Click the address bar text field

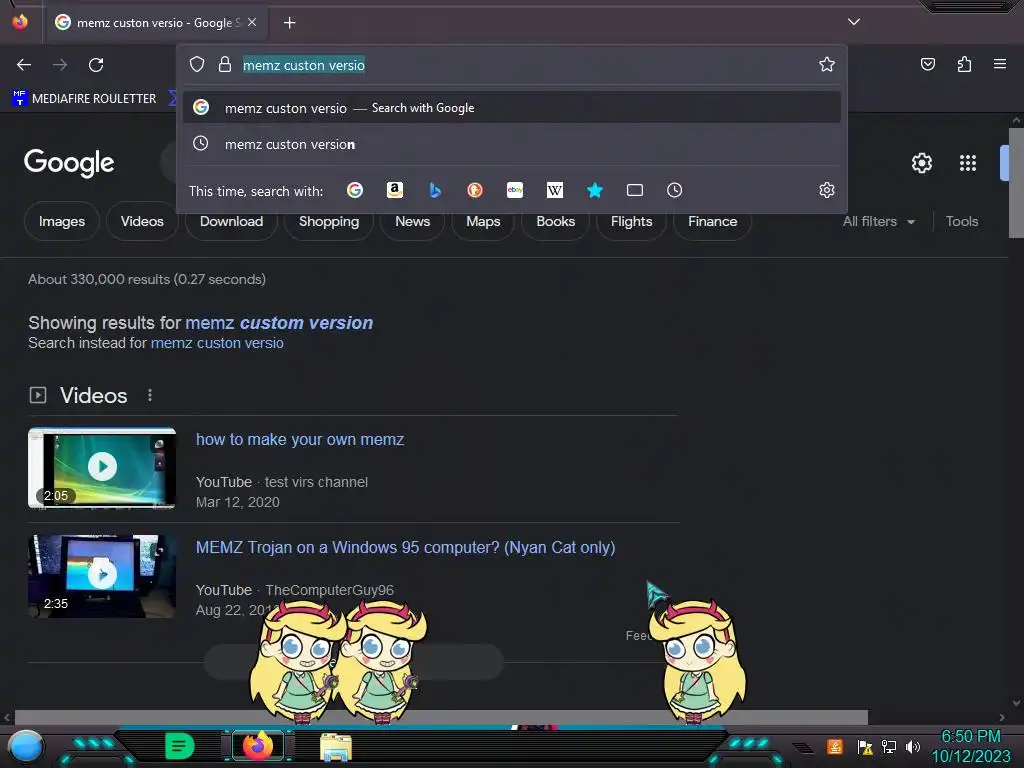522,65
